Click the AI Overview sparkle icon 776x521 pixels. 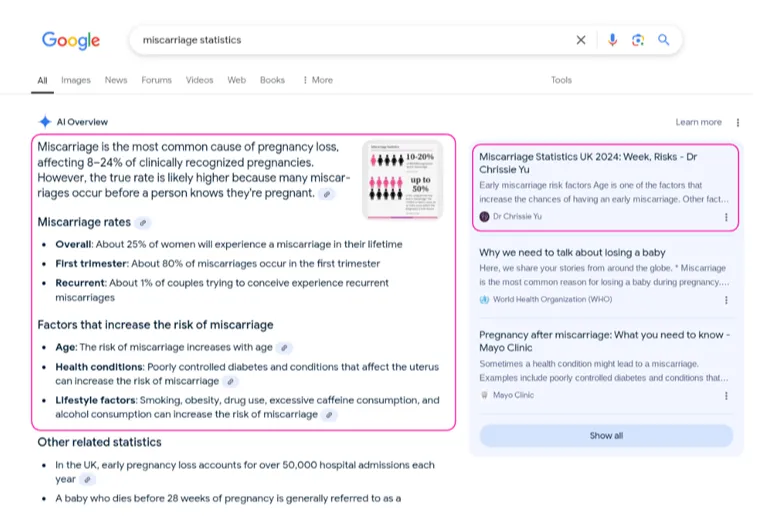click(x=45, y=122)
